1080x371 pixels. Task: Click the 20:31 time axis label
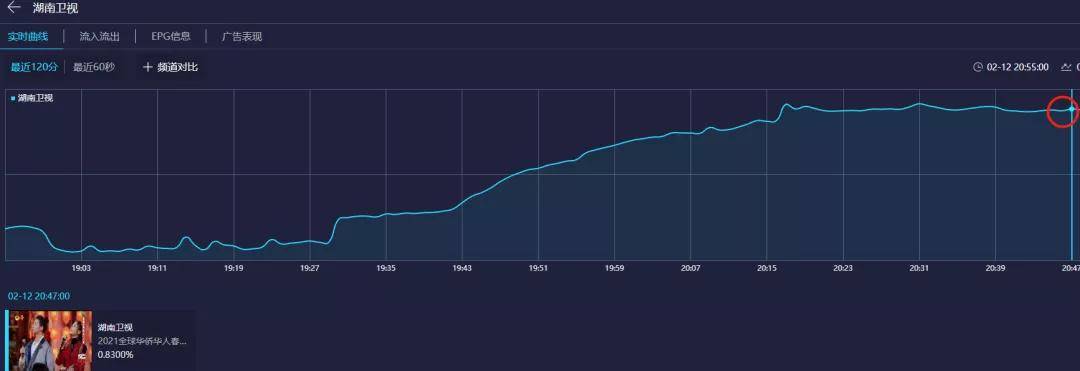coord(919,268)
